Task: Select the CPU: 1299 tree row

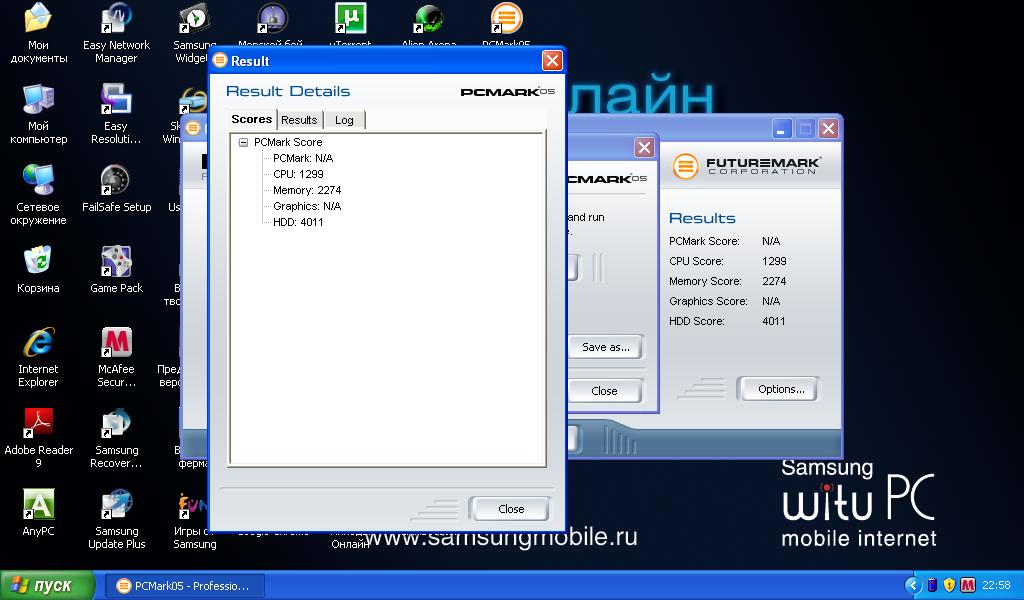Action: coord(298,174)
